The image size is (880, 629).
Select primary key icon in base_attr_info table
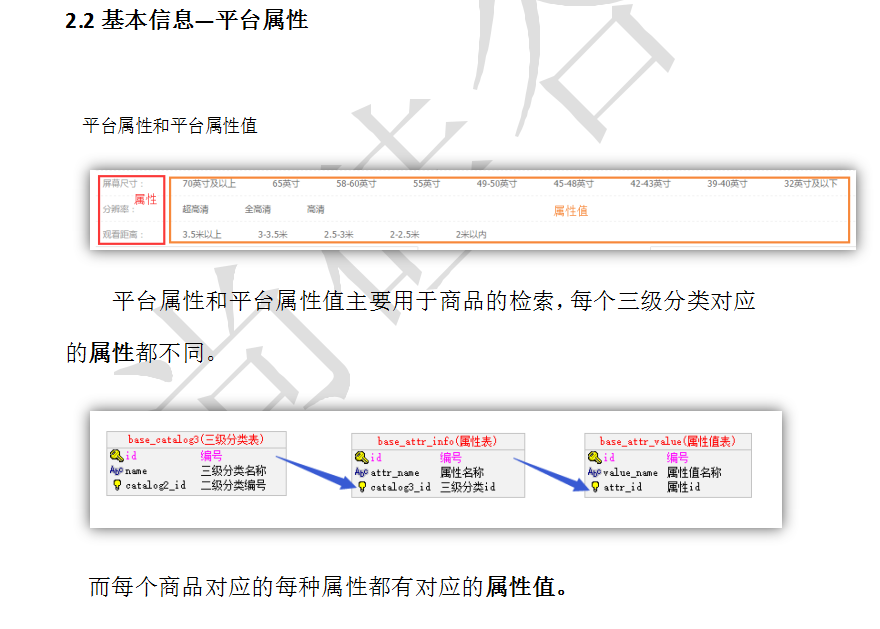tap(361, 457)
